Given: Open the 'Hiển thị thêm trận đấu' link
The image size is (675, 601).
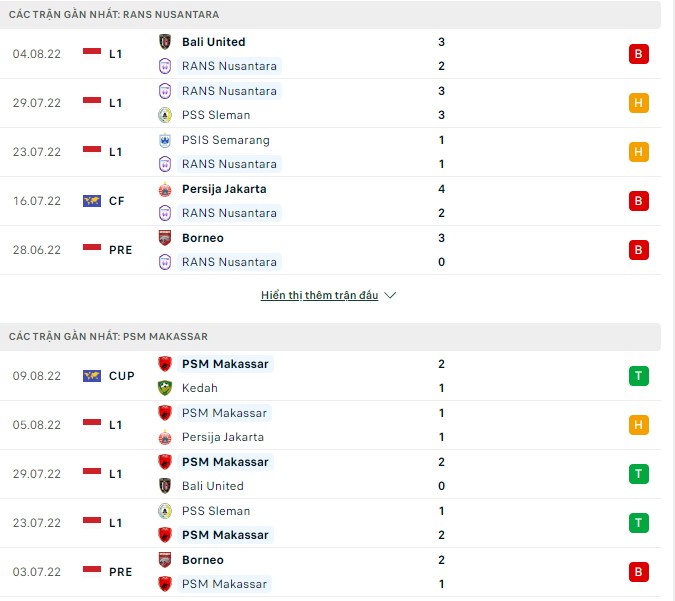Looking at the screenshot, I should tap(319, 296).
